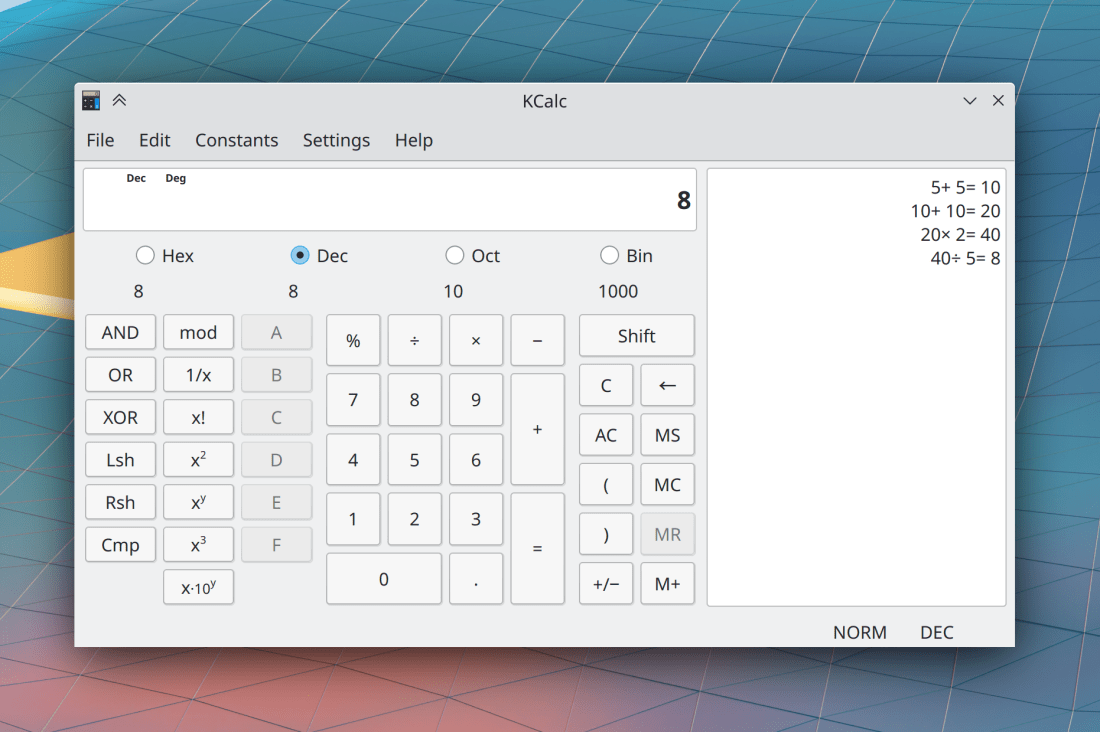Click the history entry 20× 2= 40
This screenshot has width=1100, height=732.
pos(959,235)
